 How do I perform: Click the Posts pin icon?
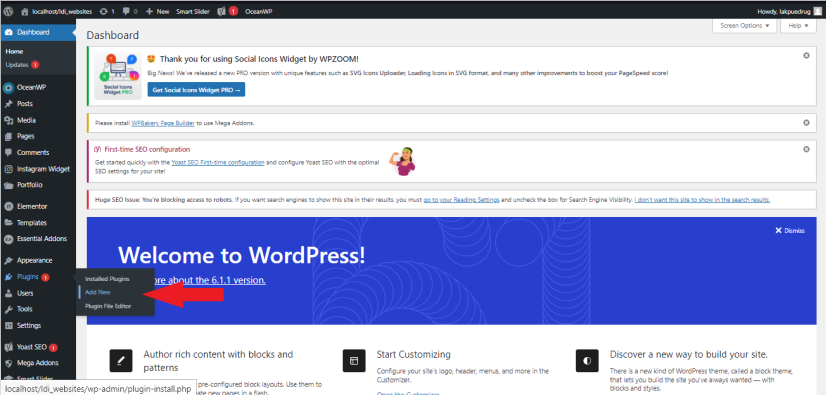(x=8, y=104)
